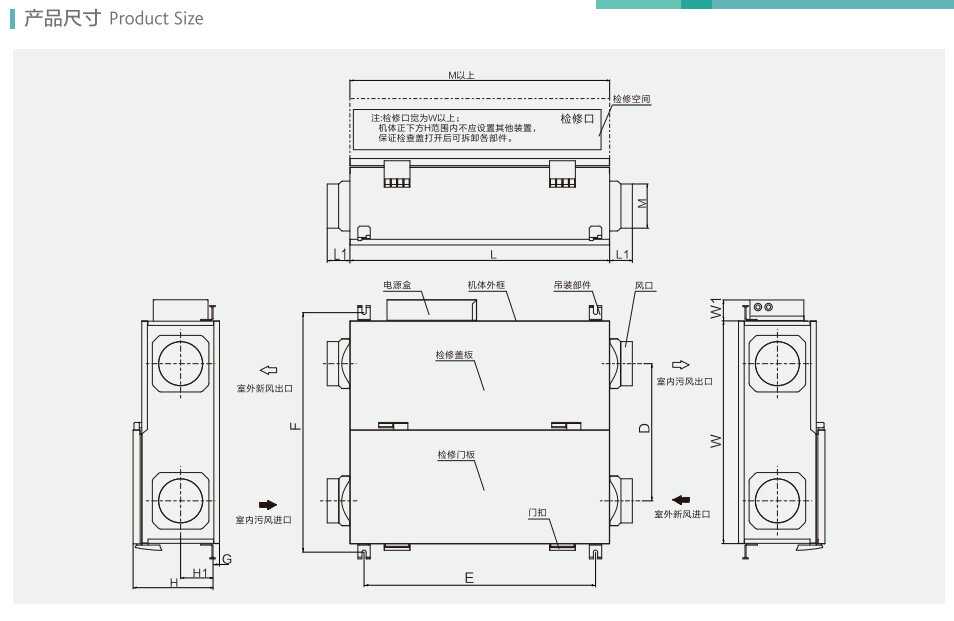Viewport: 954px width, 621px height.
Task: Click the hollow arrow above 室内污风出口
Action: point(681,364)
